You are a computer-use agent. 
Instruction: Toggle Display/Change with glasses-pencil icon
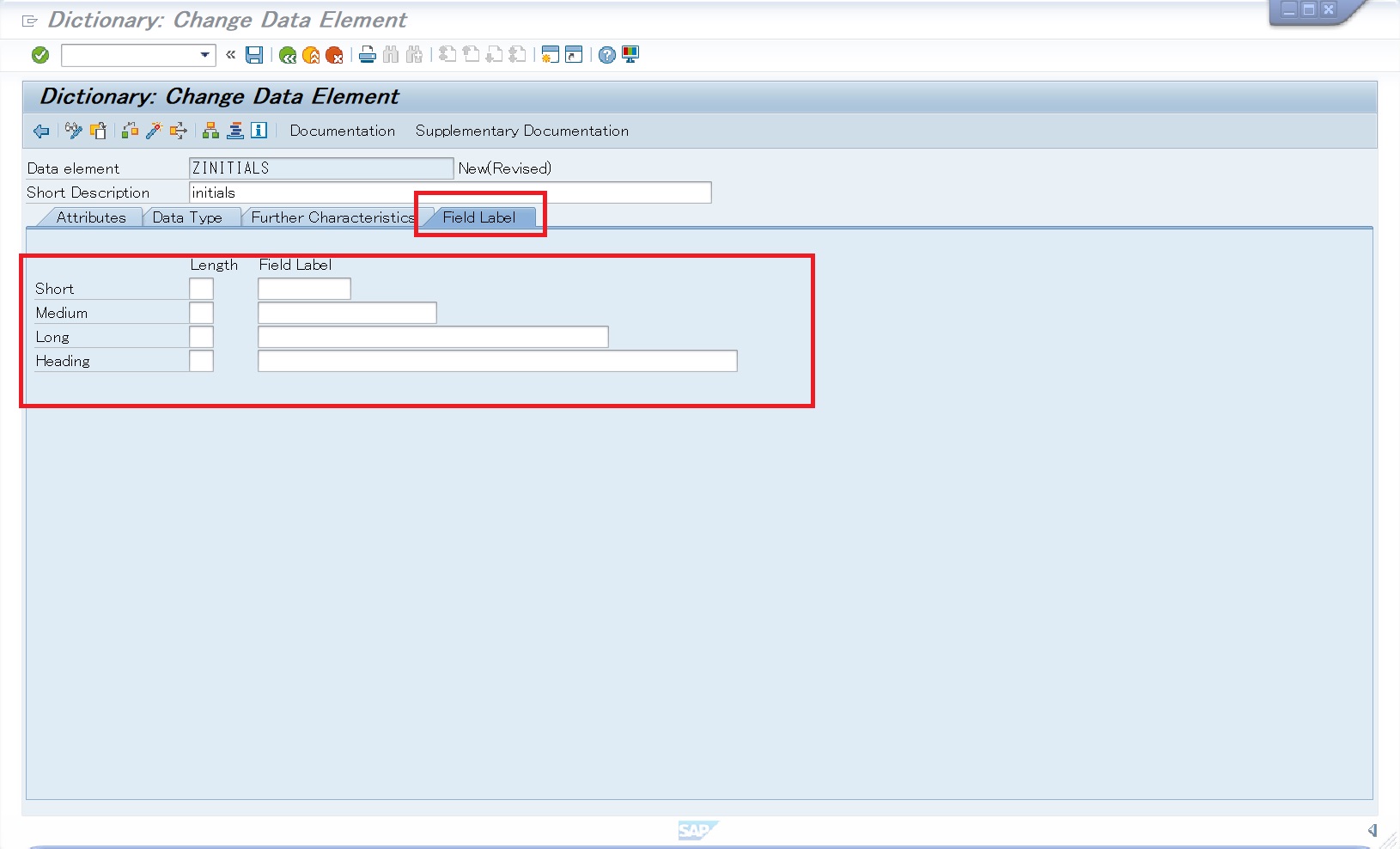coord(73,131)
